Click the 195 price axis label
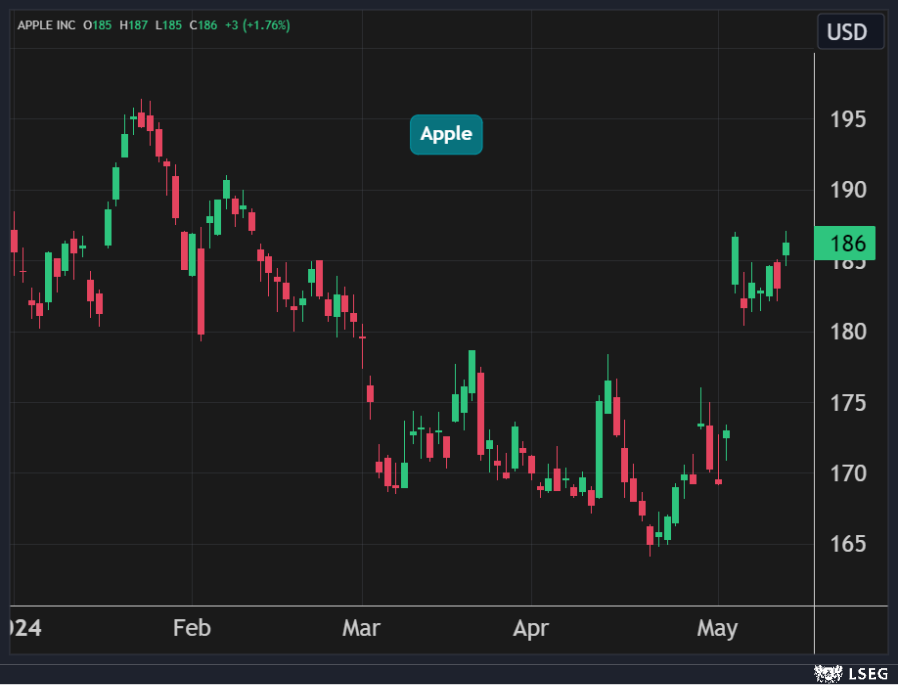The width and height of the screenshot is (898, 685). click(848, 120)
